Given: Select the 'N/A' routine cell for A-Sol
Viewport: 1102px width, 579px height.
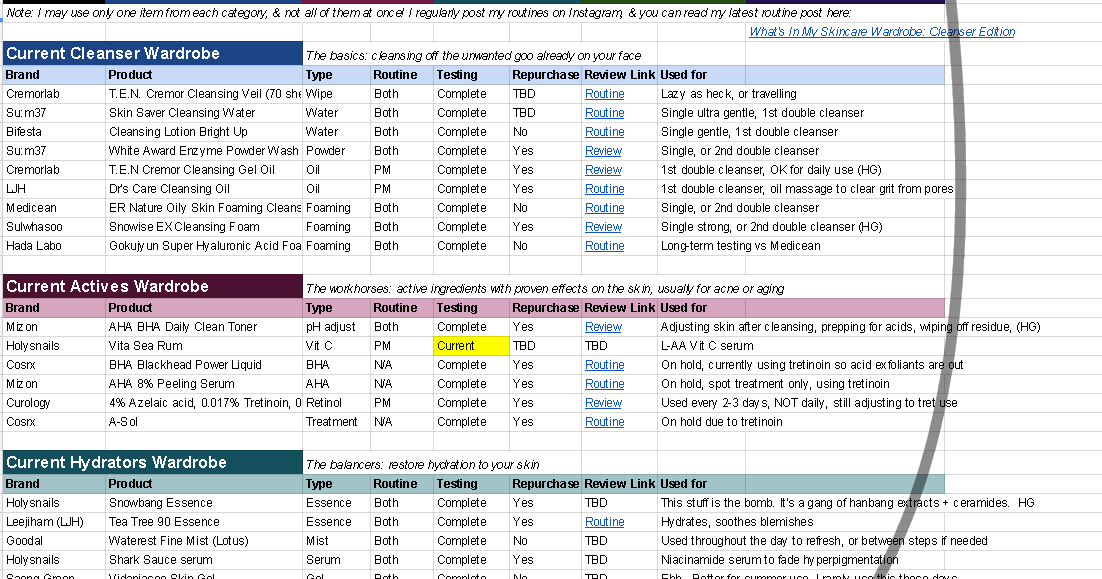Looking at the screenshot, I should [402, 422].
